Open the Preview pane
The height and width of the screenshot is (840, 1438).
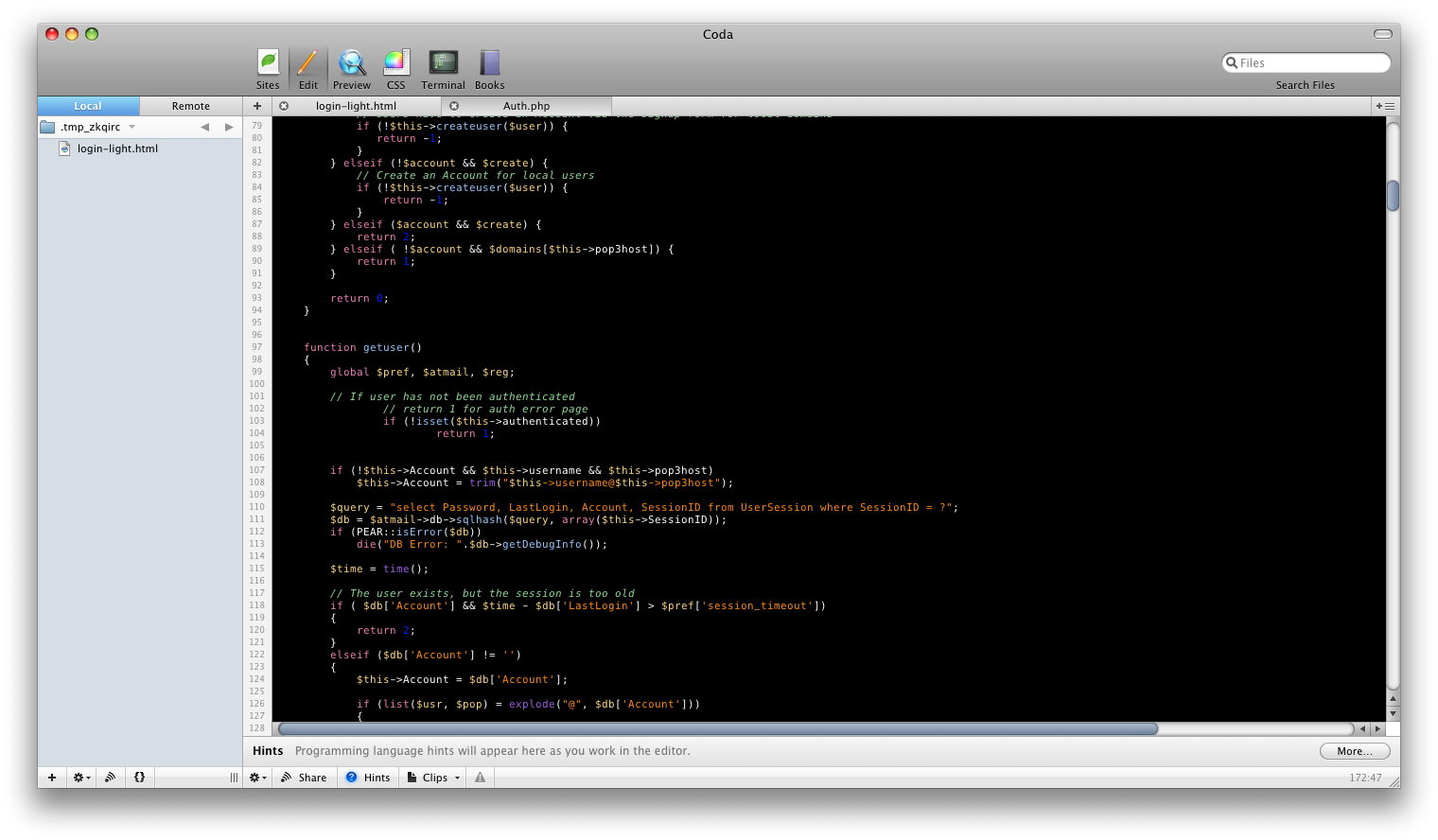(351, 70)
